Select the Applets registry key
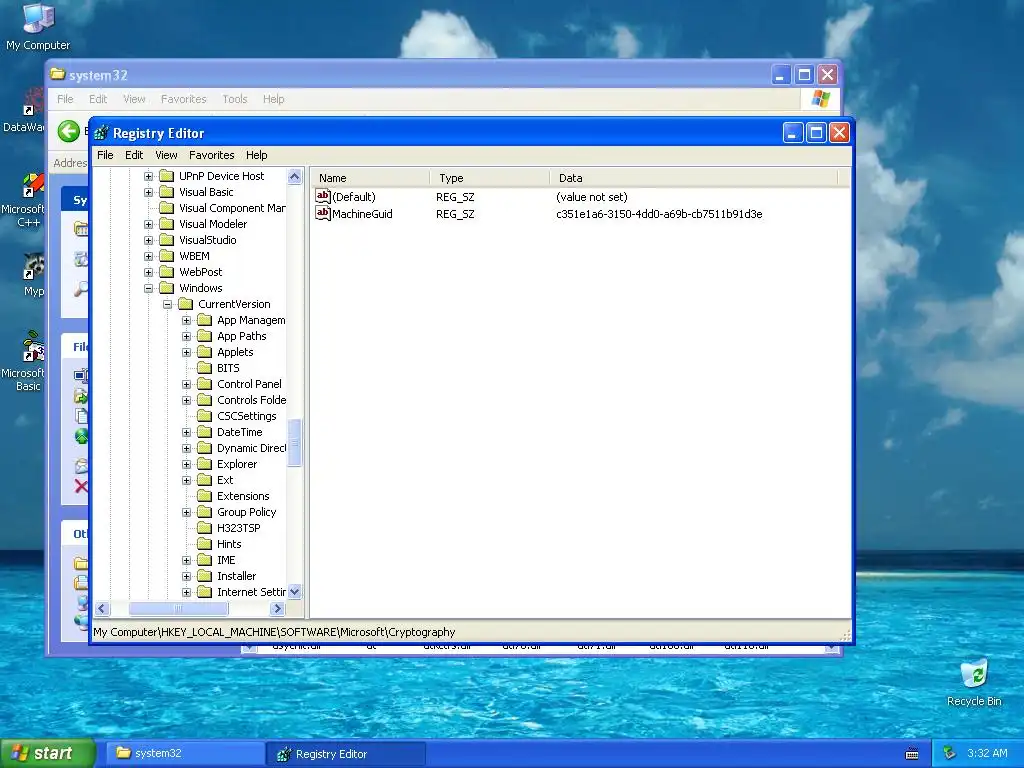The width and height of the screenshot is (1024, 768). (x=235, y=352)
